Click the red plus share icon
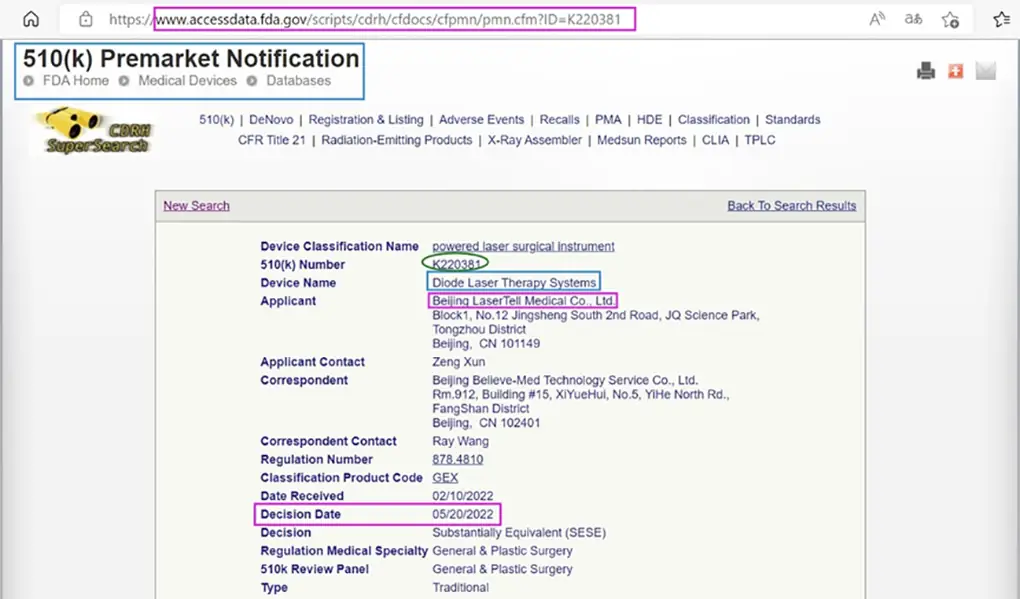 coord(955,71)
